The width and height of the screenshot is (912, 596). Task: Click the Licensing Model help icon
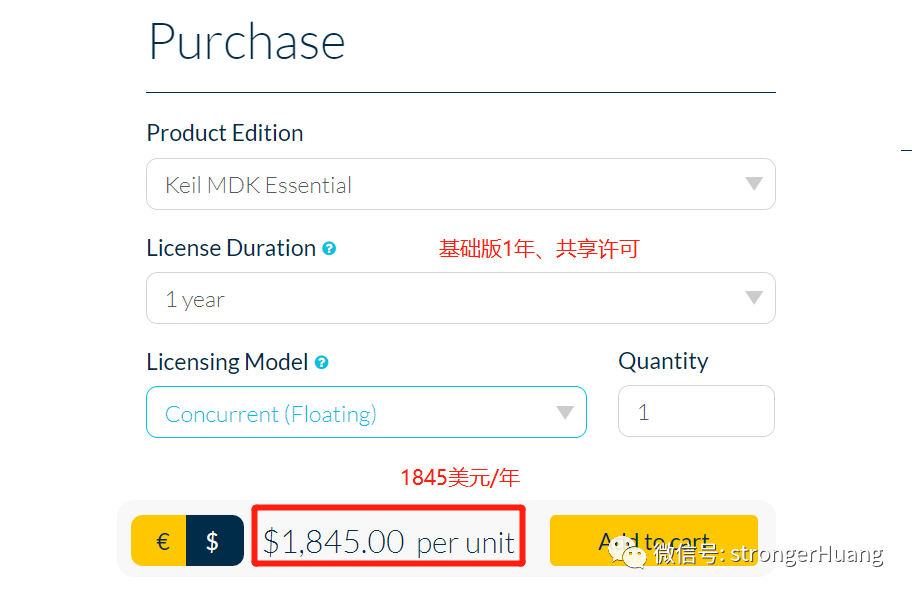click(322, 363)
